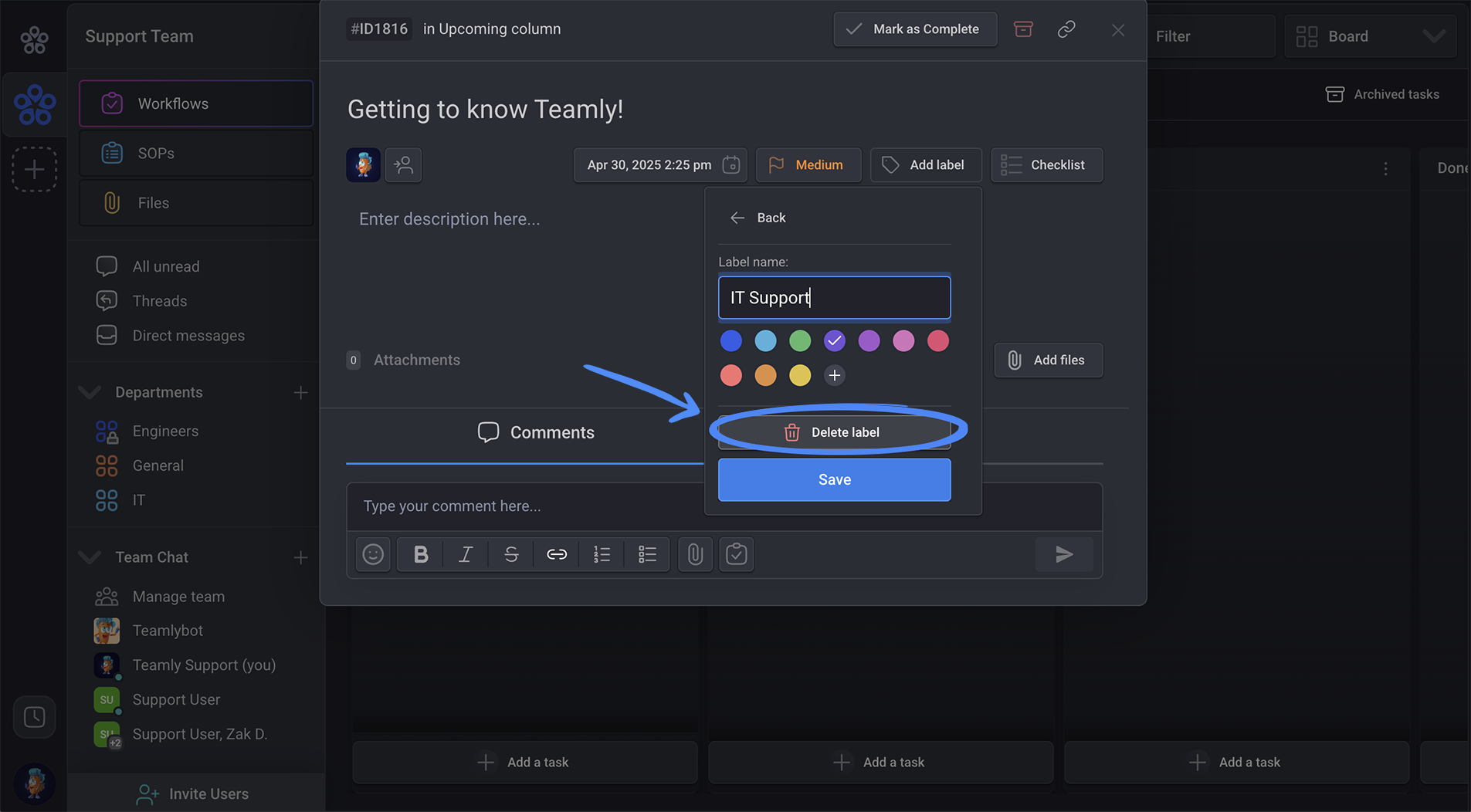Open chat with Teamlybot
The image size is (1471, 812).
[168, 631]
